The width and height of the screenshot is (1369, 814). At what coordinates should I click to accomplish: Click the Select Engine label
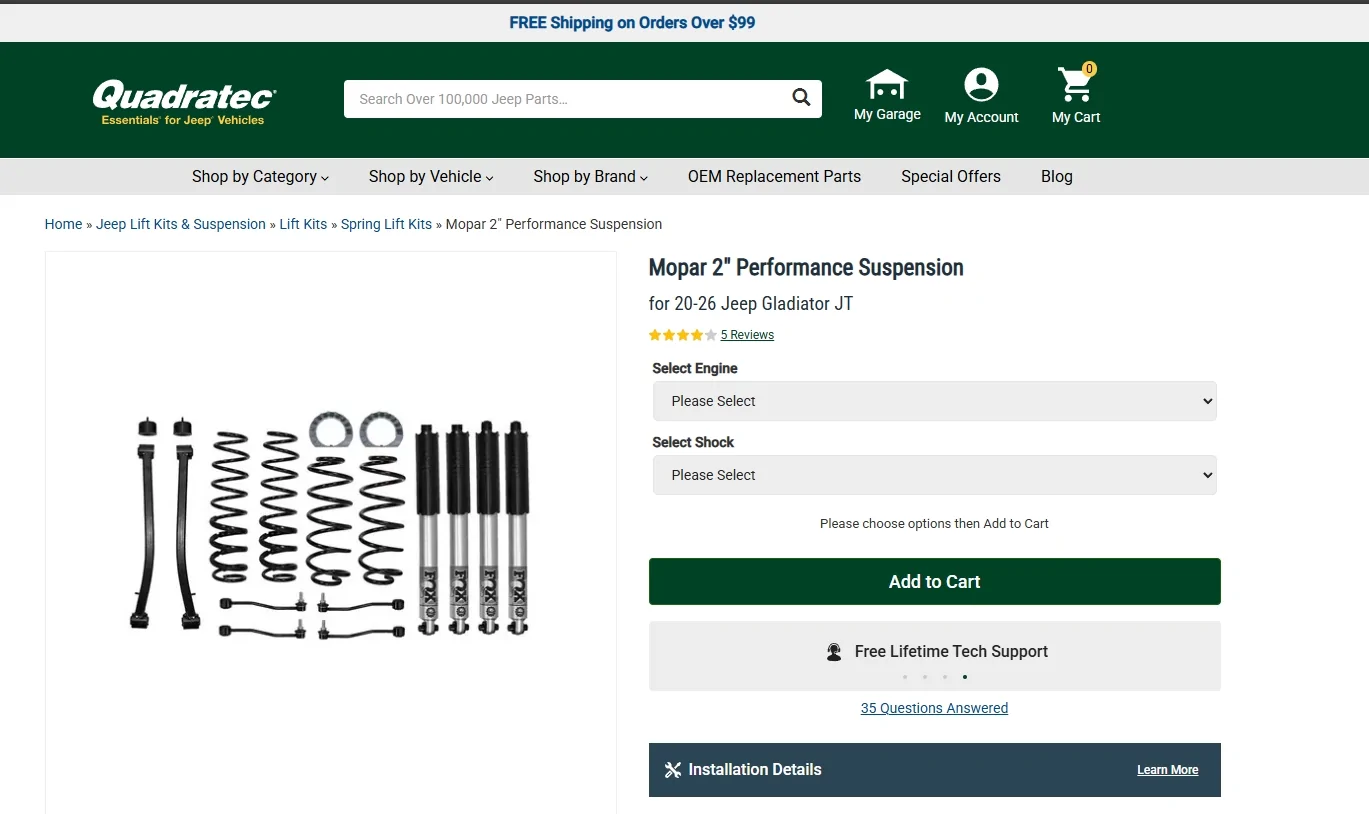pos(695,369)
